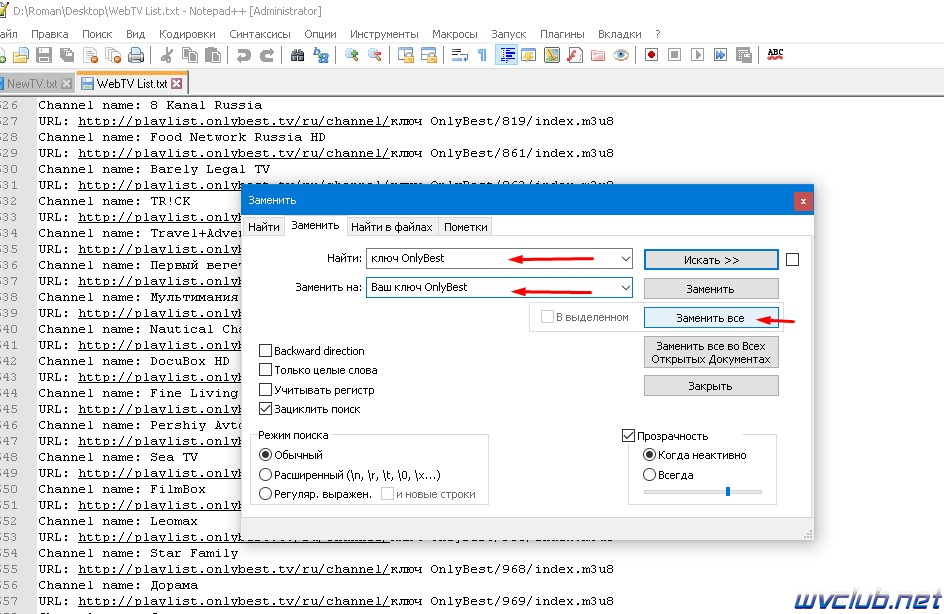Click 'Заменить все во Всех Открытых Документах'

[x=711, y=352]
